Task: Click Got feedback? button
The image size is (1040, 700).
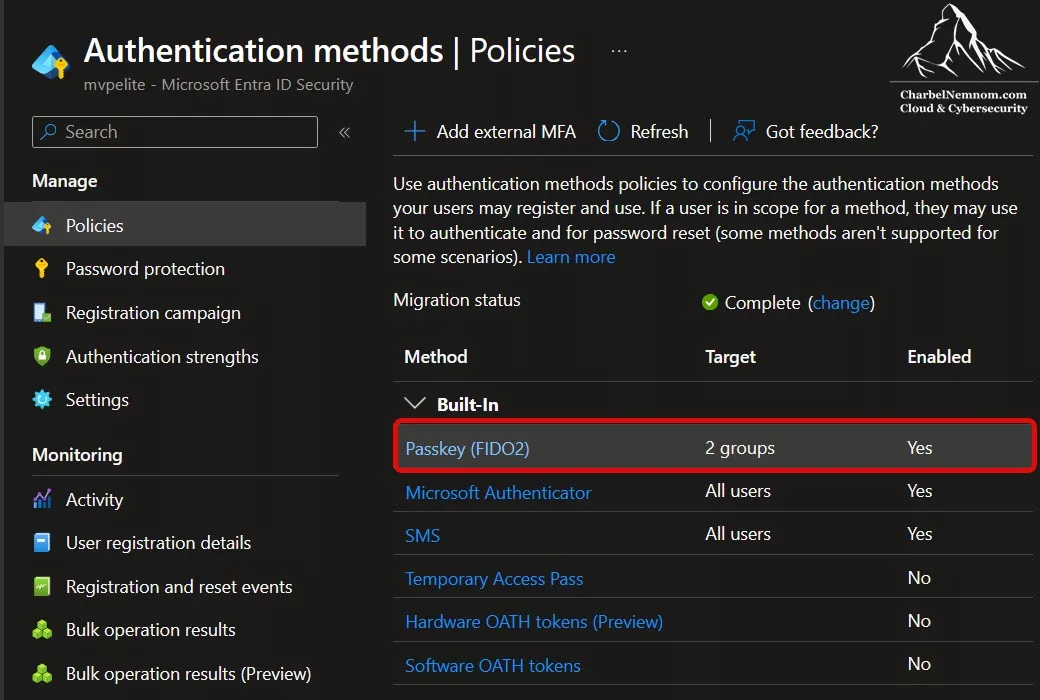Action: coord(806,131)
